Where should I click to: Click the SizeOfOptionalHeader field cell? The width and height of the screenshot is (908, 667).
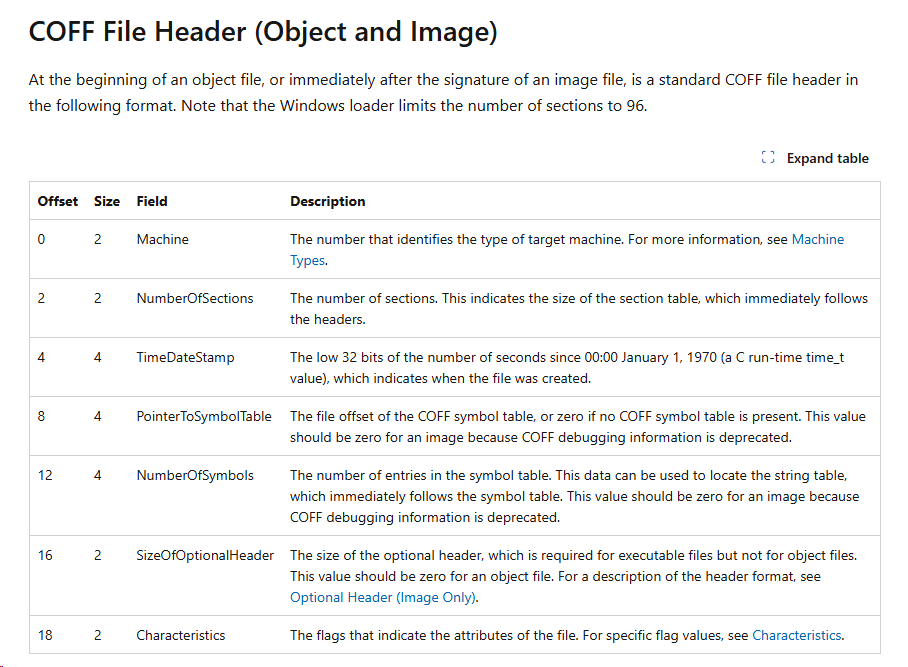[205, 555]
